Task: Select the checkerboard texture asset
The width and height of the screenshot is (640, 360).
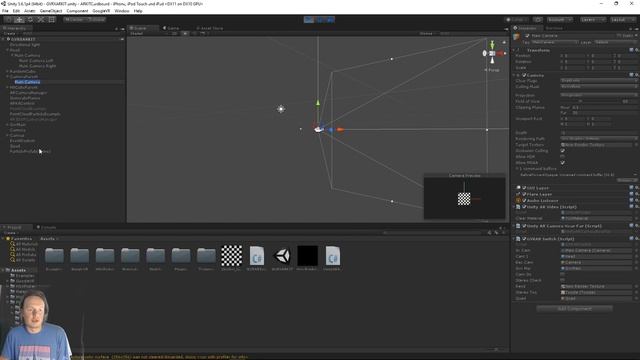Action: coord(231,256)
